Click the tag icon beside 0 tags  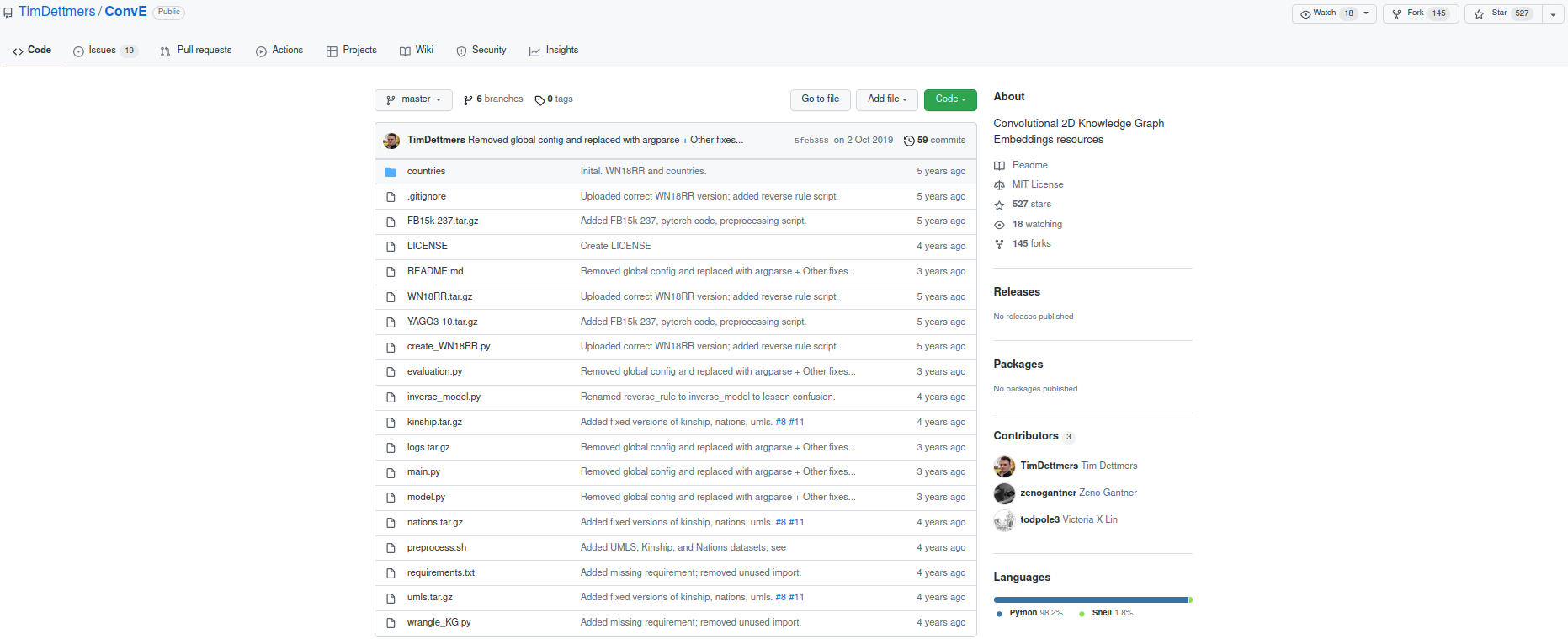coord(539,100)
